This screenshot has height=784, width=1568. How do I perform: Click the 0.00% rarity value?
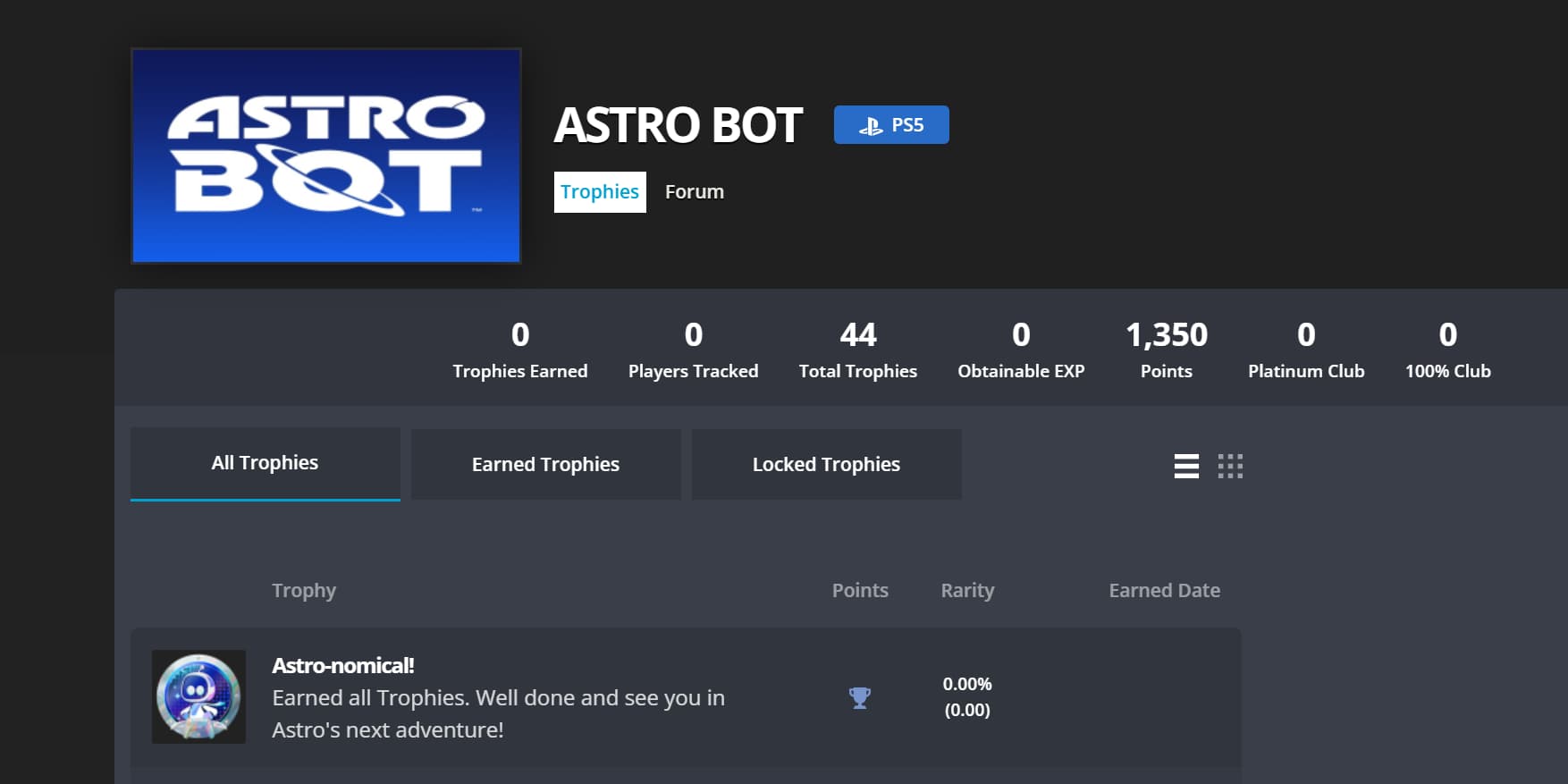(x=967, y=685)
